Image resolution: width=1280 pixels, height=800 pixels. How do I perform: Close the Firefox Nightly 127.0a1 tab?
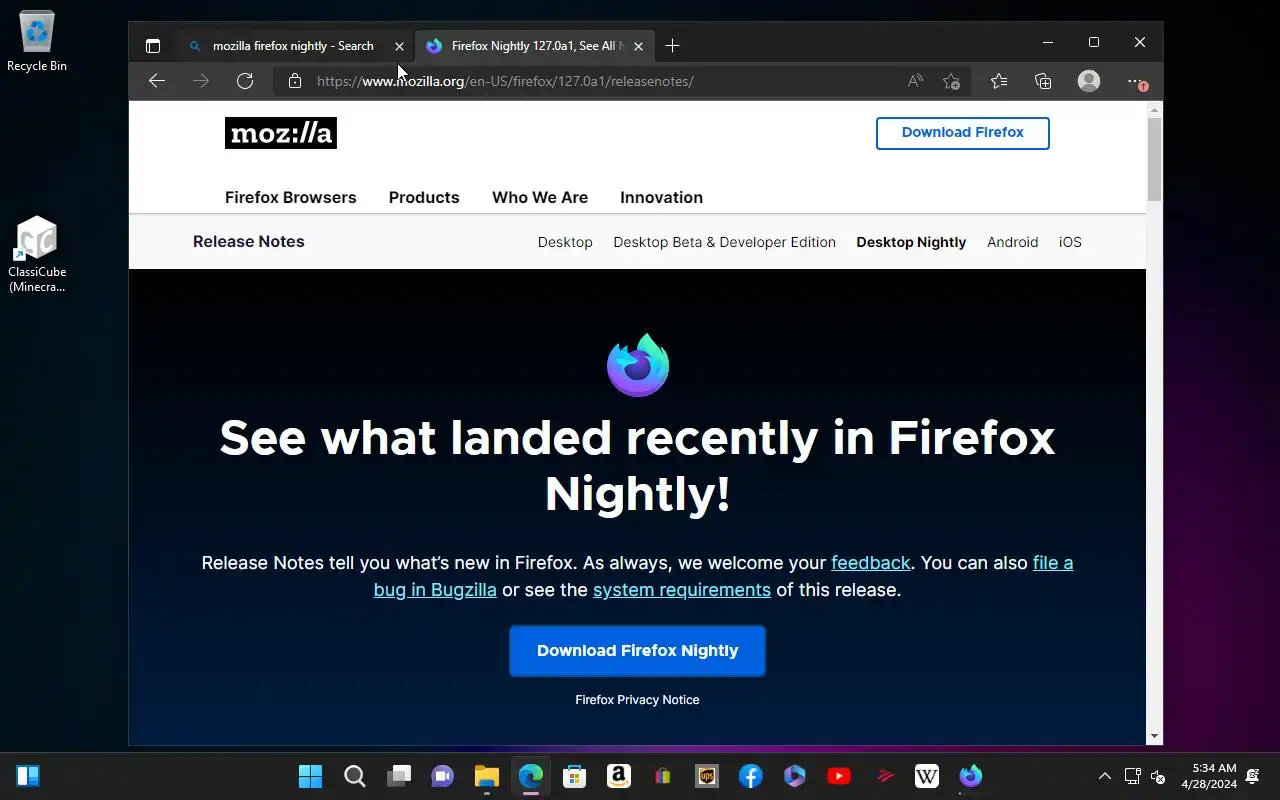pyautogui.click(x=638, y=46)
